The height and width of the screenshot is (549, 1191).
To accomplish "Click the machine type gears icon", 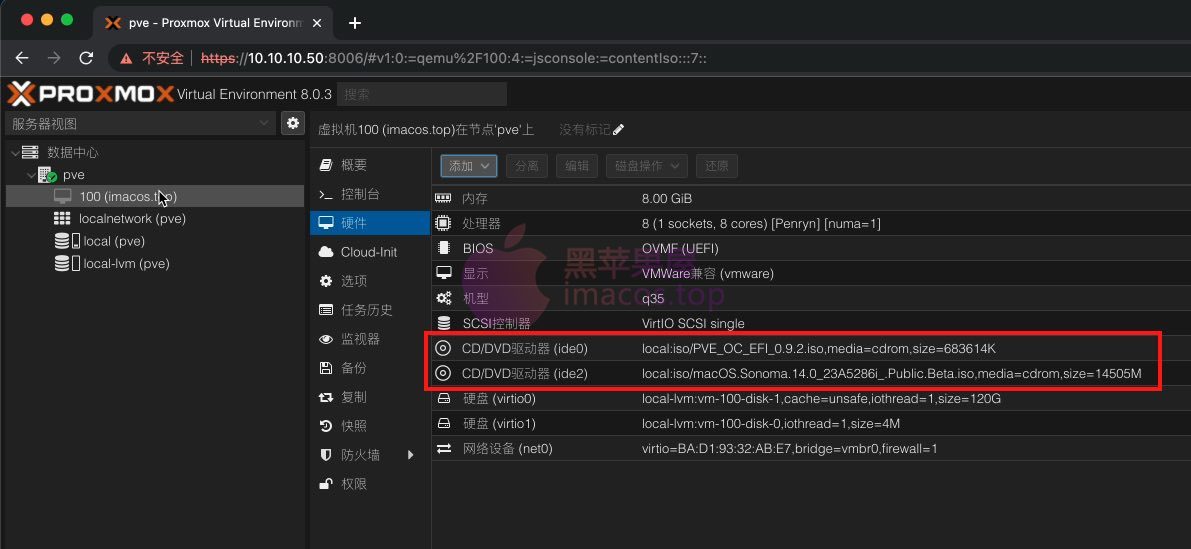I will pos(444,298).
